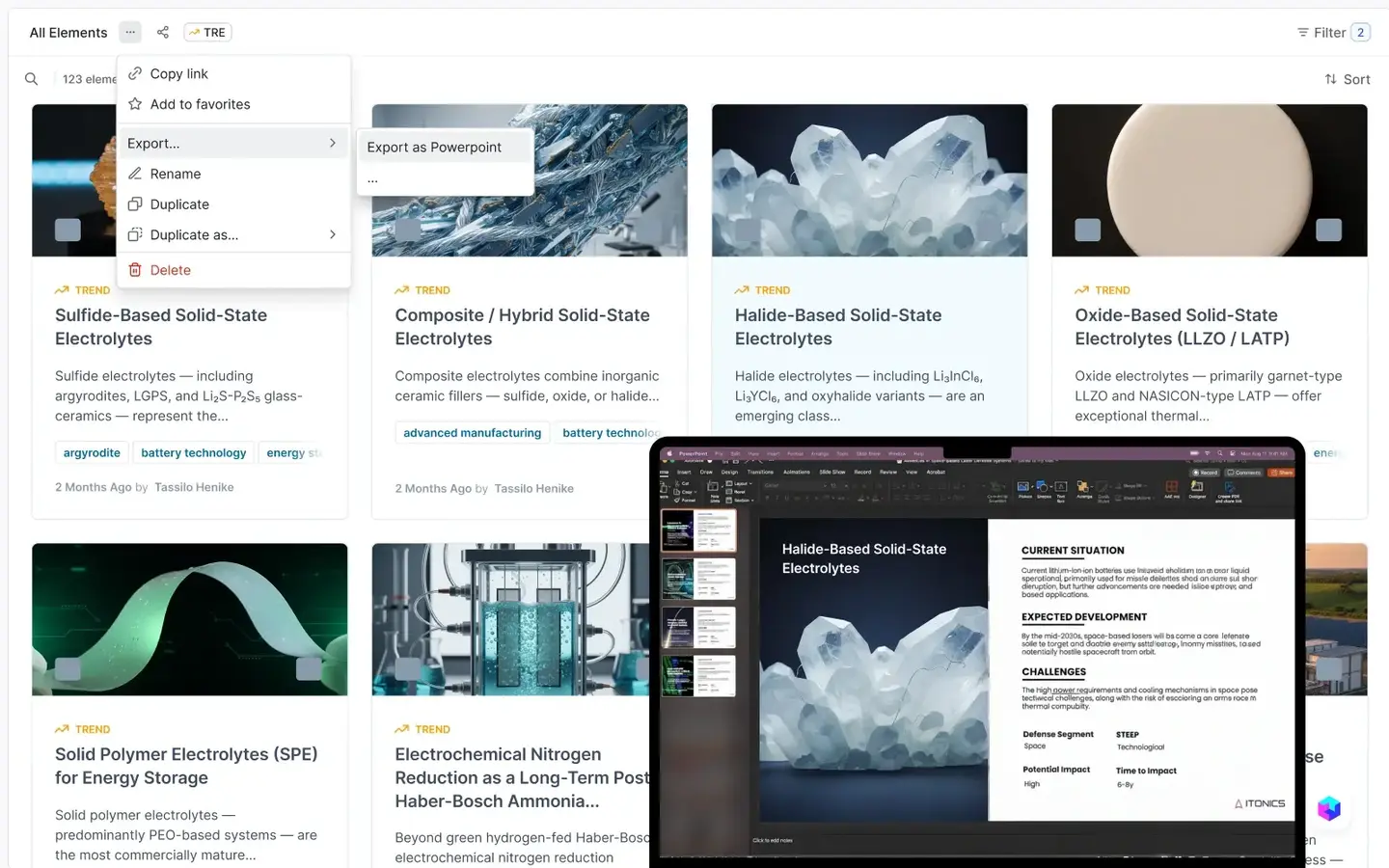Click the dashed-copy icon beside Duplicate as...
The image size is (1389, 868).
[135, 234]
